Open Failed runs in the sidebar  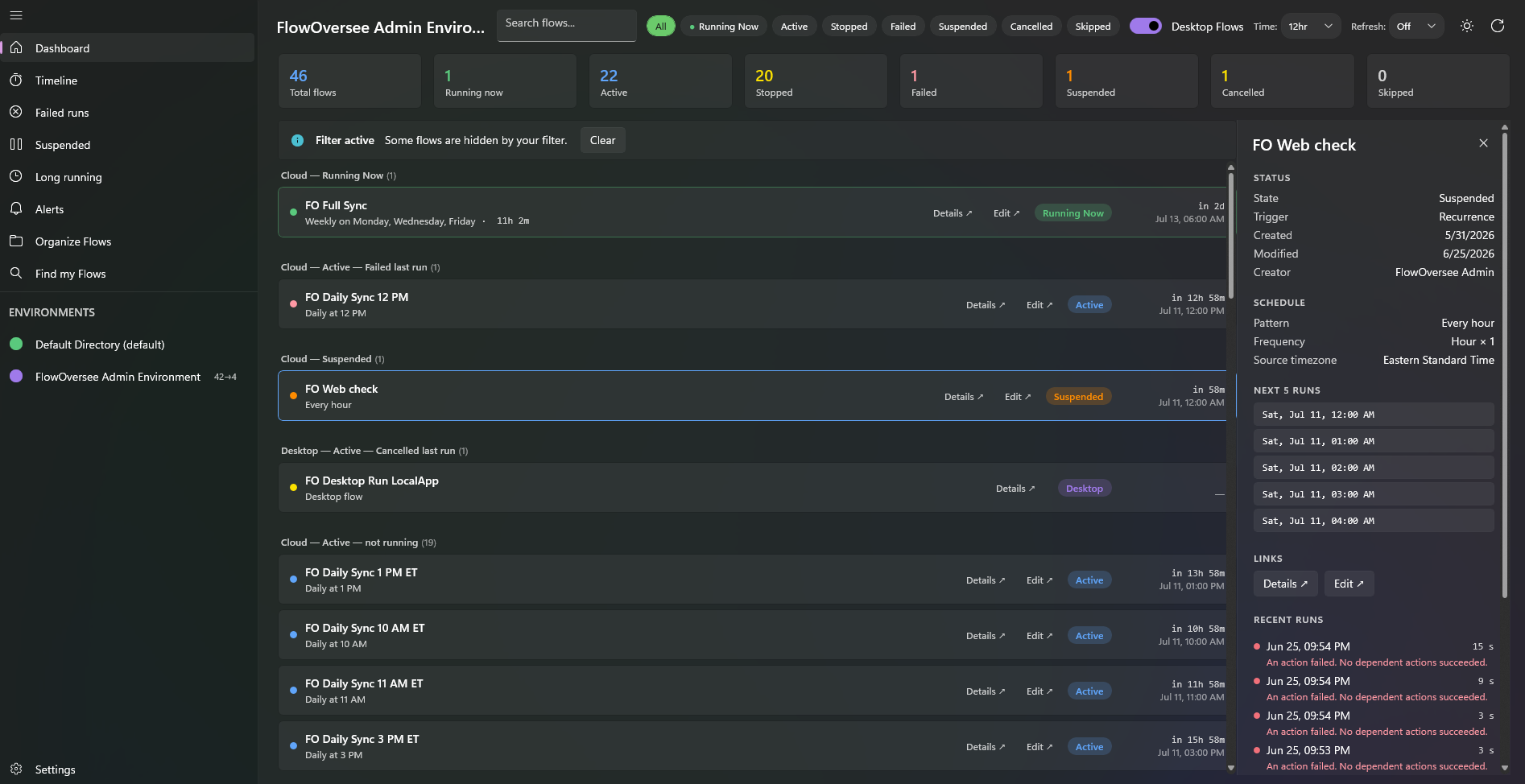(x=127, y=112)
